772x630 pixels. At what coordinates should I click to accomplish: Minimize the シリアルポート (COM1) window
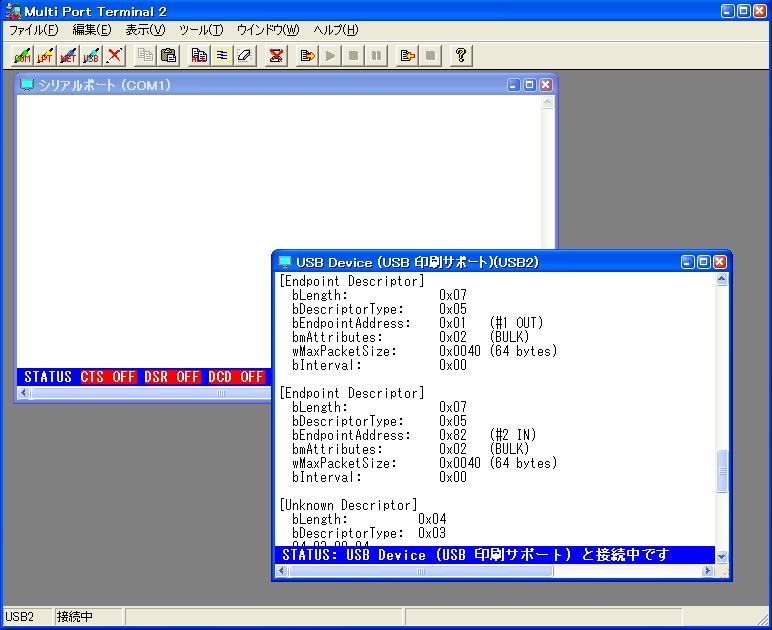click(513, 85)
